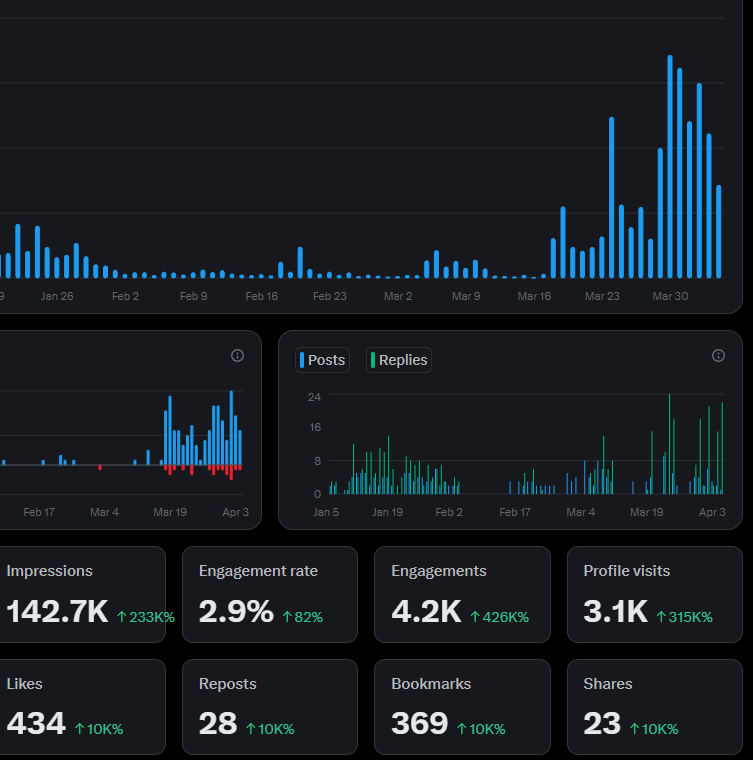Toggle the Replies legend filter
Viewport: 753px width, 760px height.
tap(399, 360)
